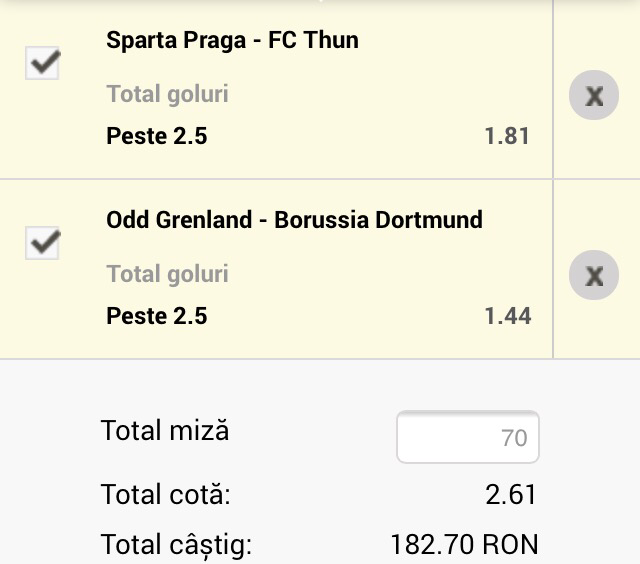The height and width of the screenshot is (564, 640).
Task: Select the 182.70 RON winnings amount
Action: (x=464, y=545)
